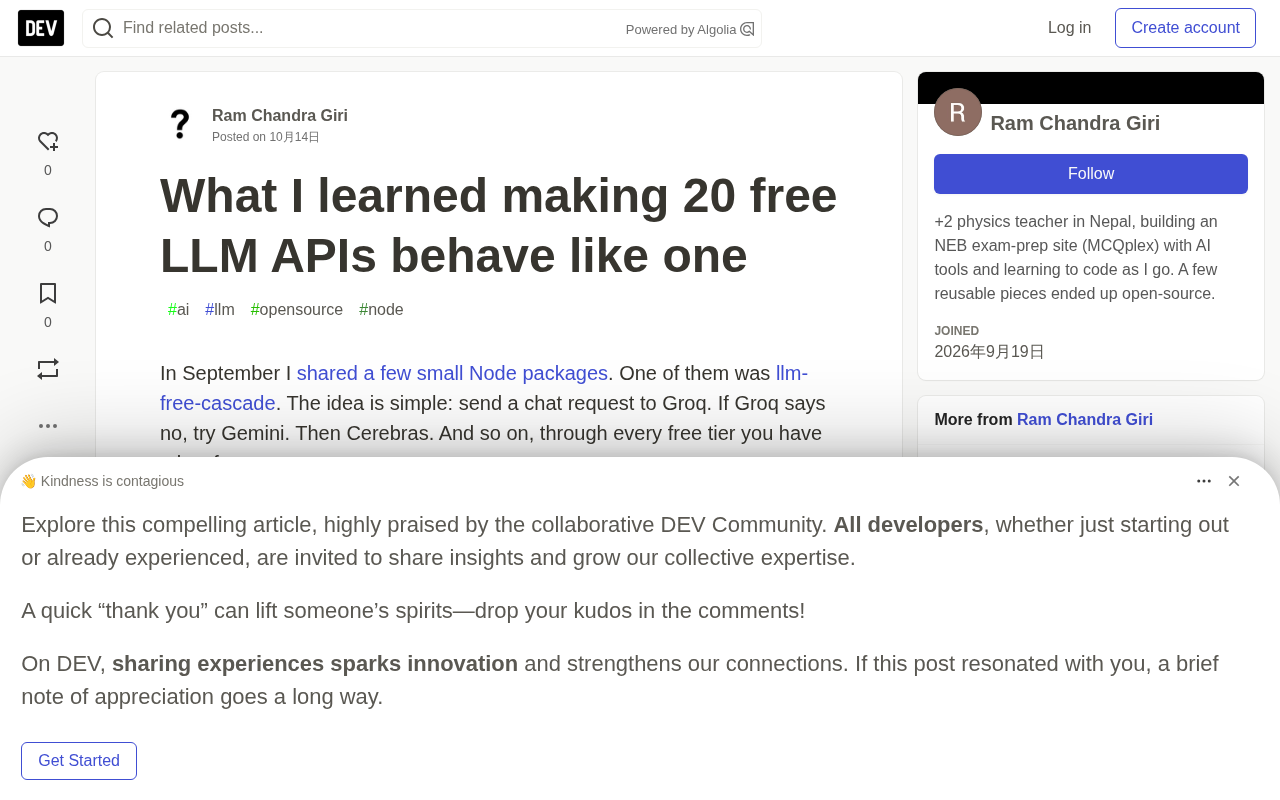Click the Get Started button
Screen dimensions: 1280x800
click(x=79, y=761)
